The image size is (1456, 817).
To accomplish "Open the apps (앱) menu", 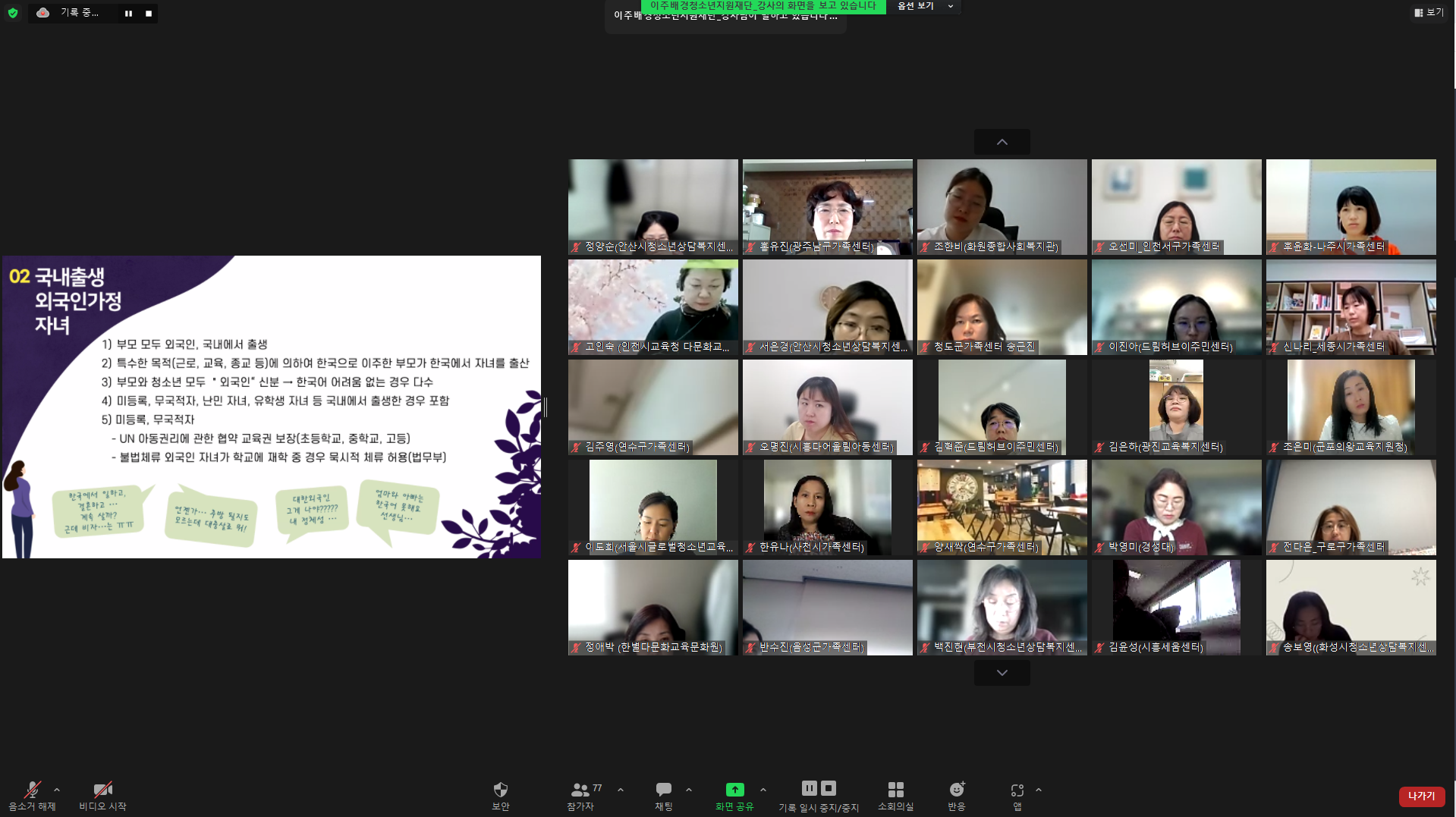I will [1017, 790].
